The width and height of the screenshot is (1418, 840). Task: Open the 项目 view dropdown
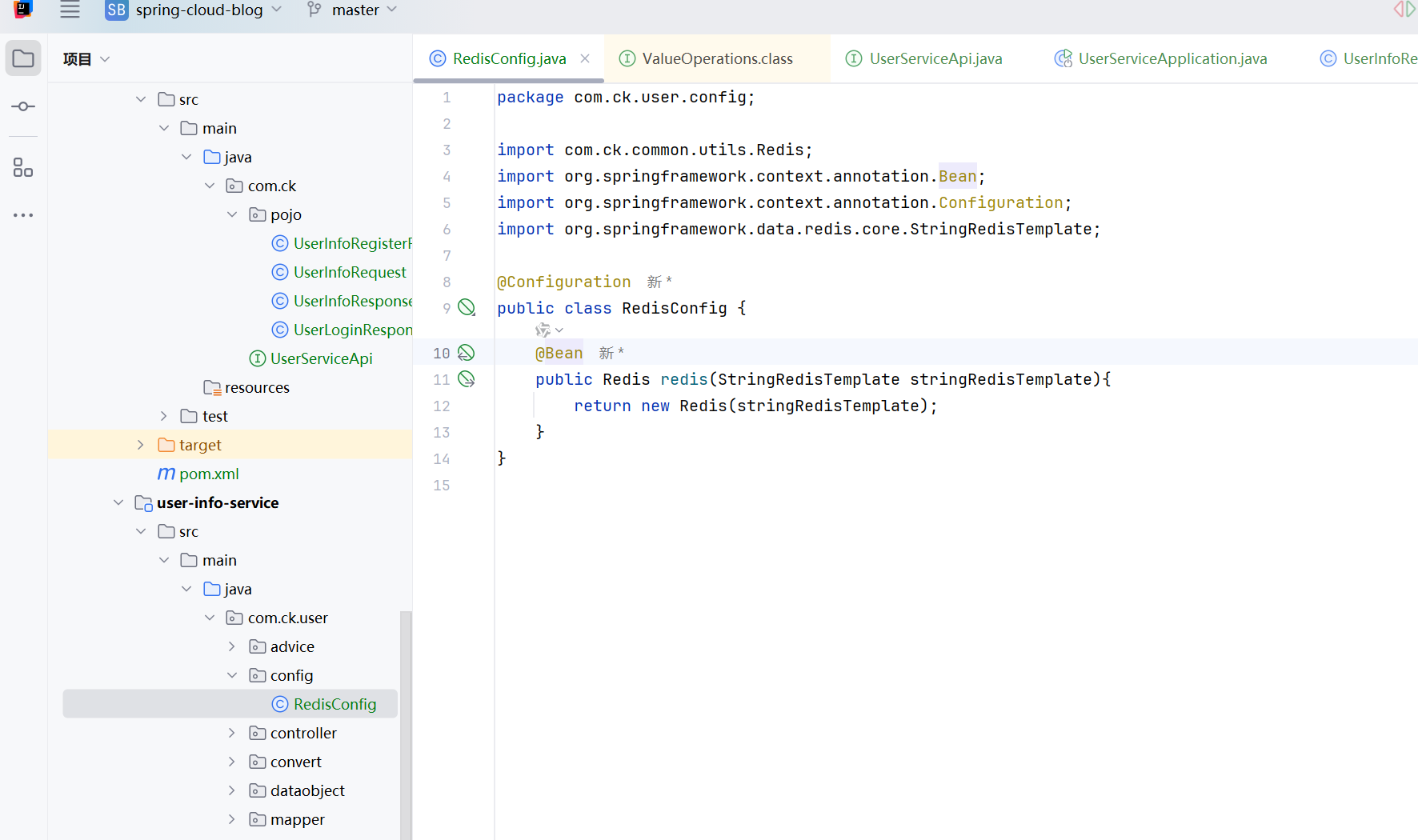(86, 59)
